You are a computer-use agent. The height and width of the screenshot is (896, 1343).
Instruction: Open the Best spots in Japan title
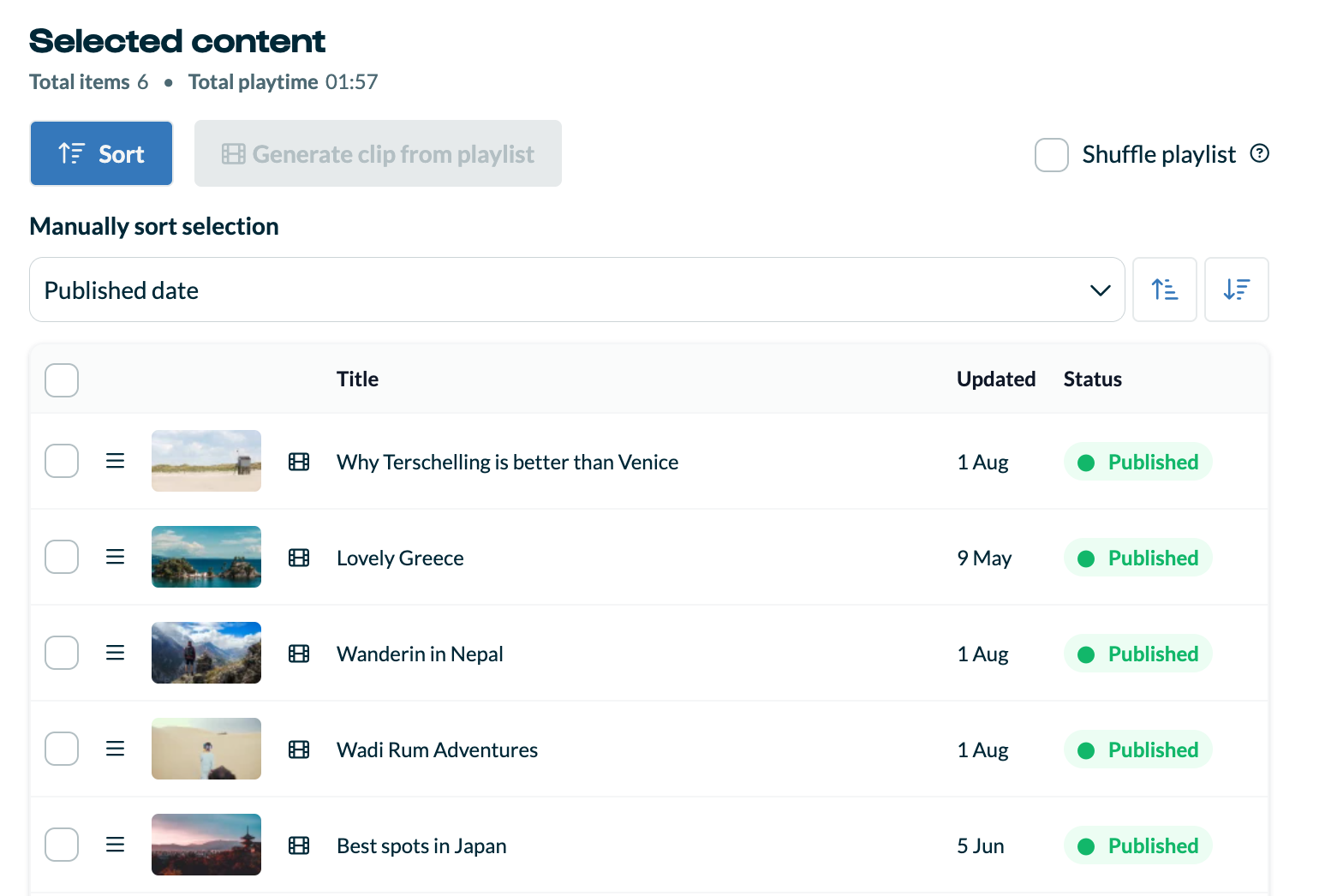pos(421,846)
